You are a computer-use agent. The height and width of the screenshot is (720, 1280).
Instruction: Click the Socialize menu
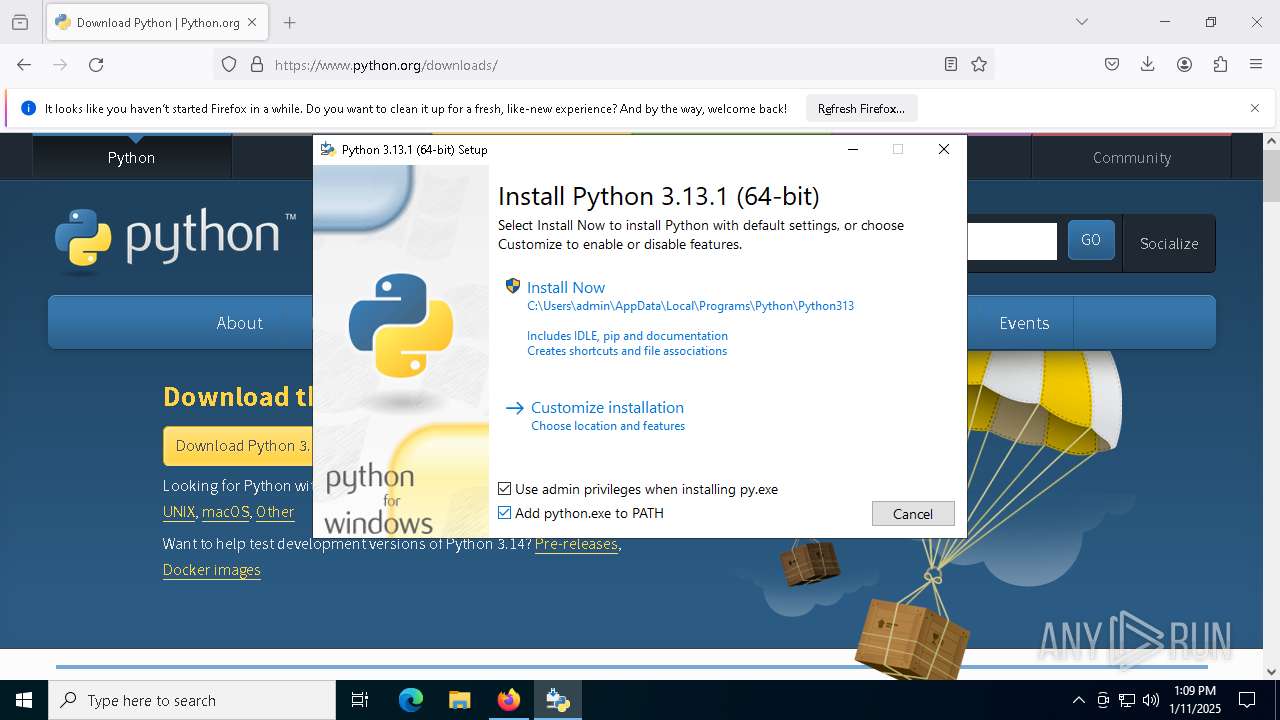[1169, 243]
